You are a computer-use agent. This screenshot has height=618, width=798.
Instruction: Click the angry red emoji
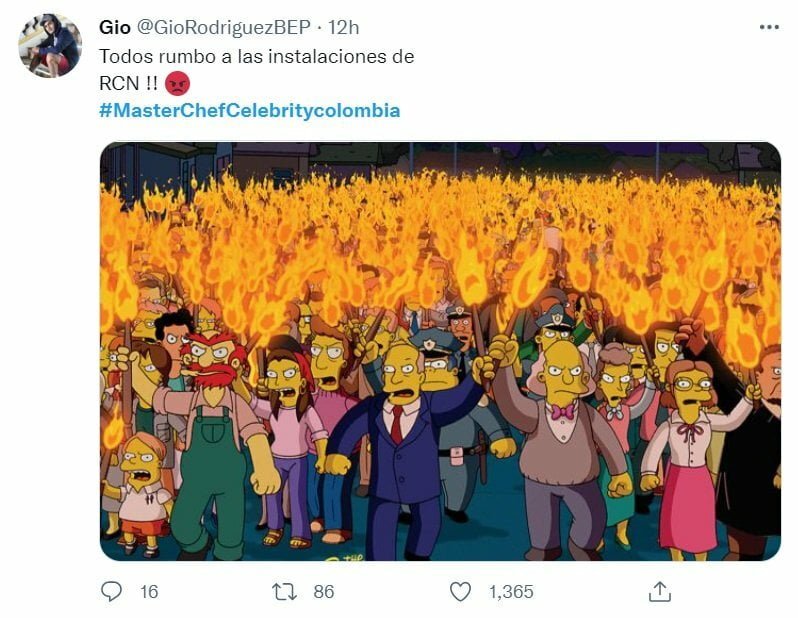[177, 83]
